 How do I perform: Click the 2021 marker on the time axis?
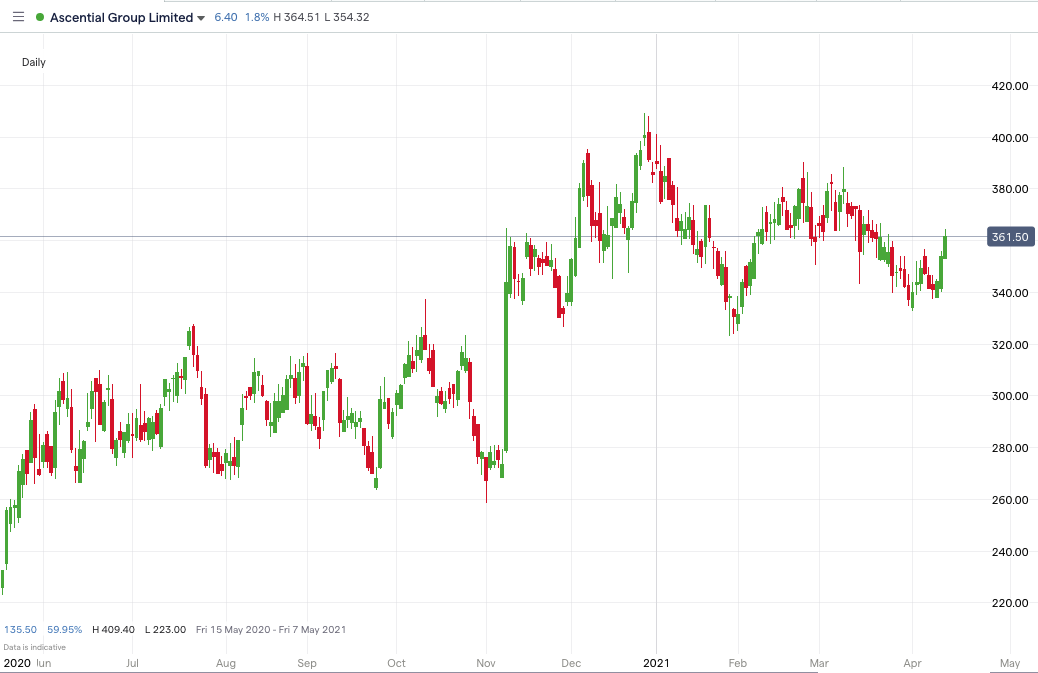coord(656,662)
